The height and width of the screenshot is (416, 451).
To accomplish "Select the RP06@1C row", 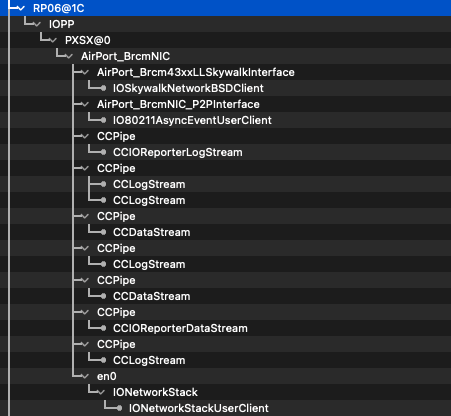I will point(225,8).
